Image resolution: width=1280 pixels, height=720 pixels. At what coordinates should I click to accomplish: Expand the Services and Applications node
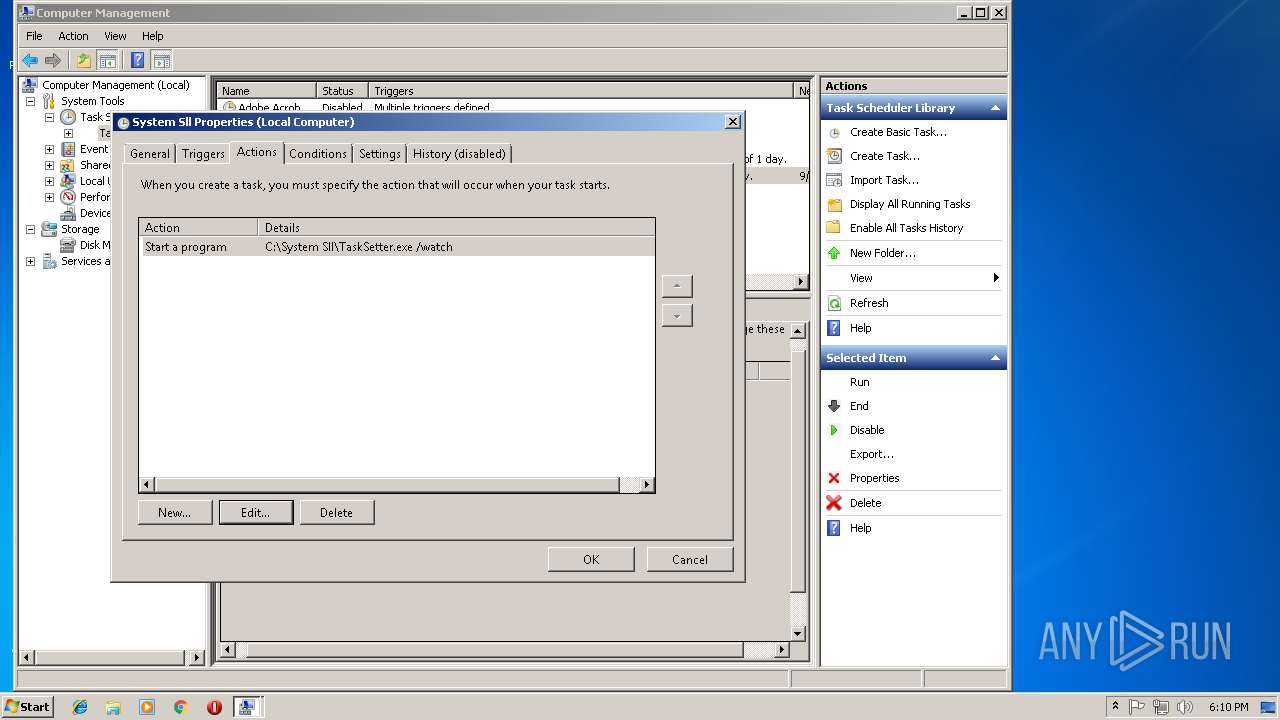point(30,261)
